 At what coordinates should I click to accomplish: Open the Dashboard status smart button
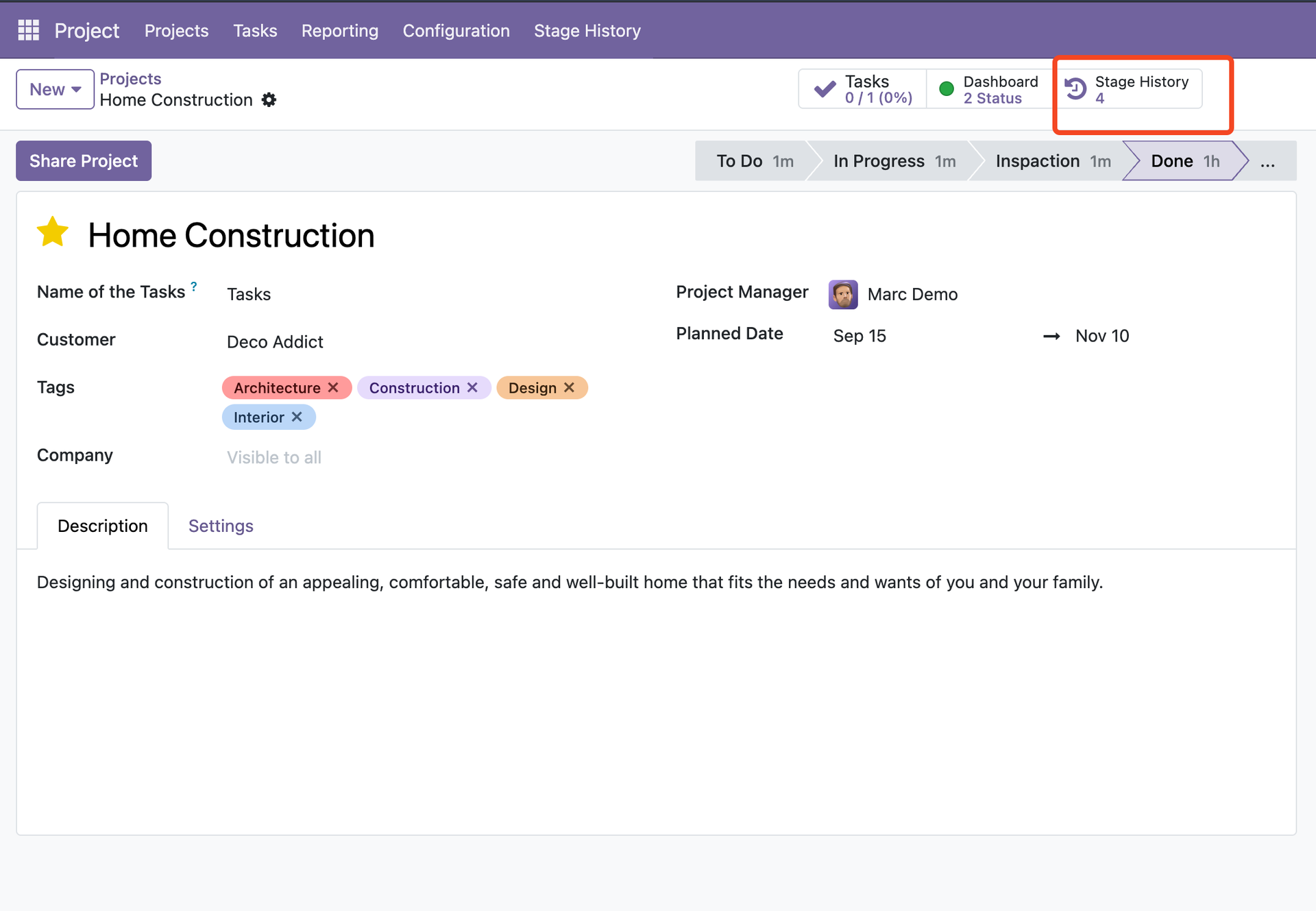click(989, 88)
